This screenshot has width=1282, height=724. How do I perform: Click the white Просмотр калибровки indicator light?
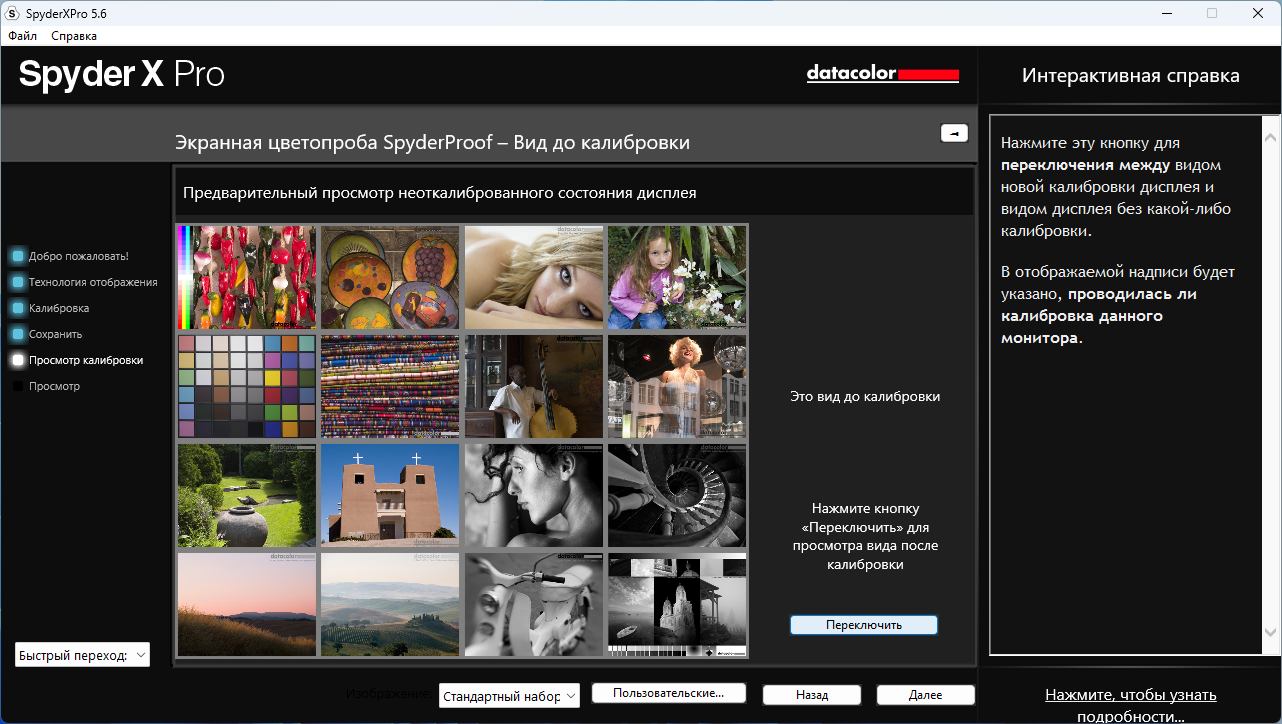(18, 360)
